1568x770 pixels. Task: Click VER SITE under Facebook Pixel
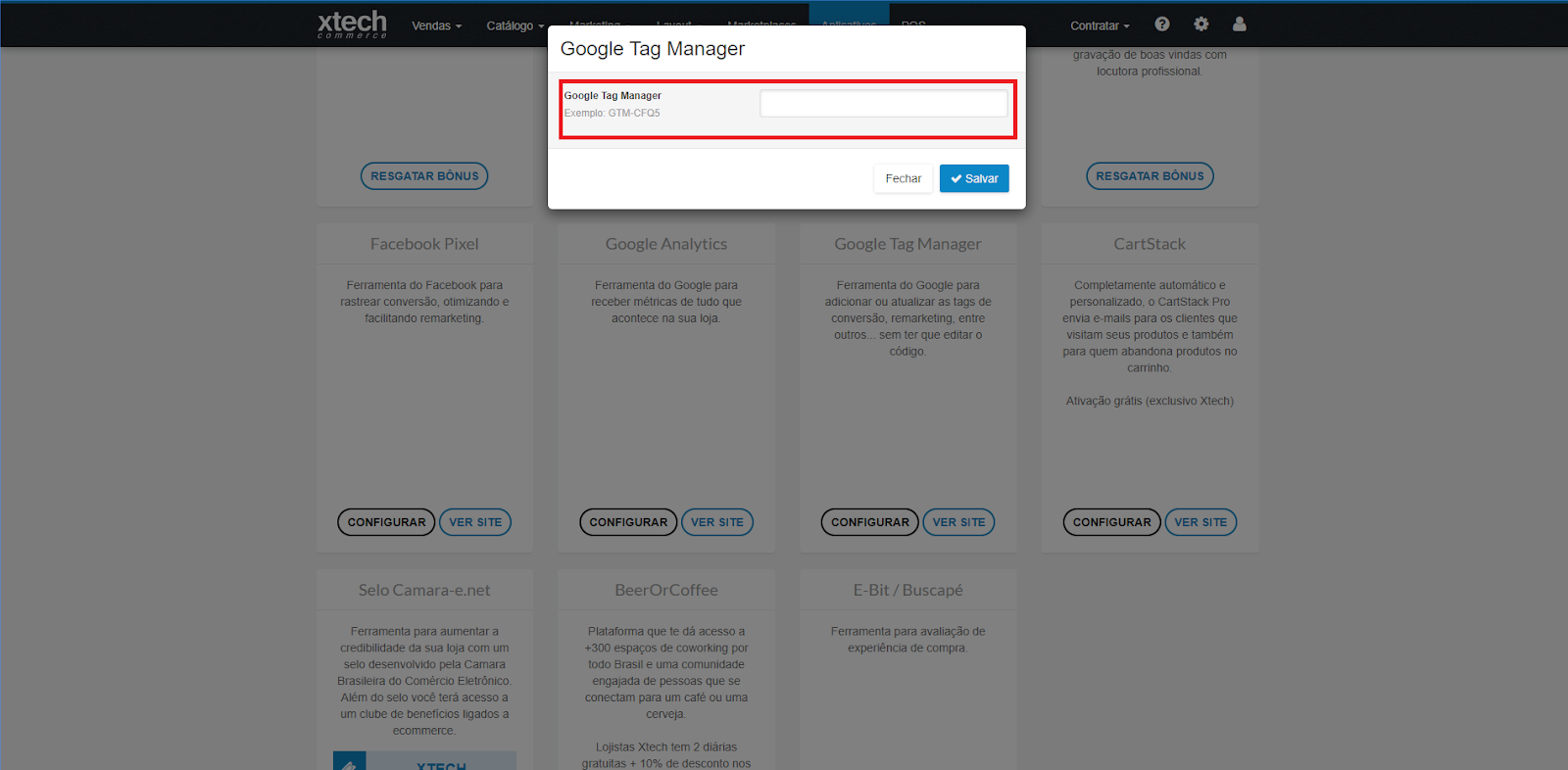point(475,522)
